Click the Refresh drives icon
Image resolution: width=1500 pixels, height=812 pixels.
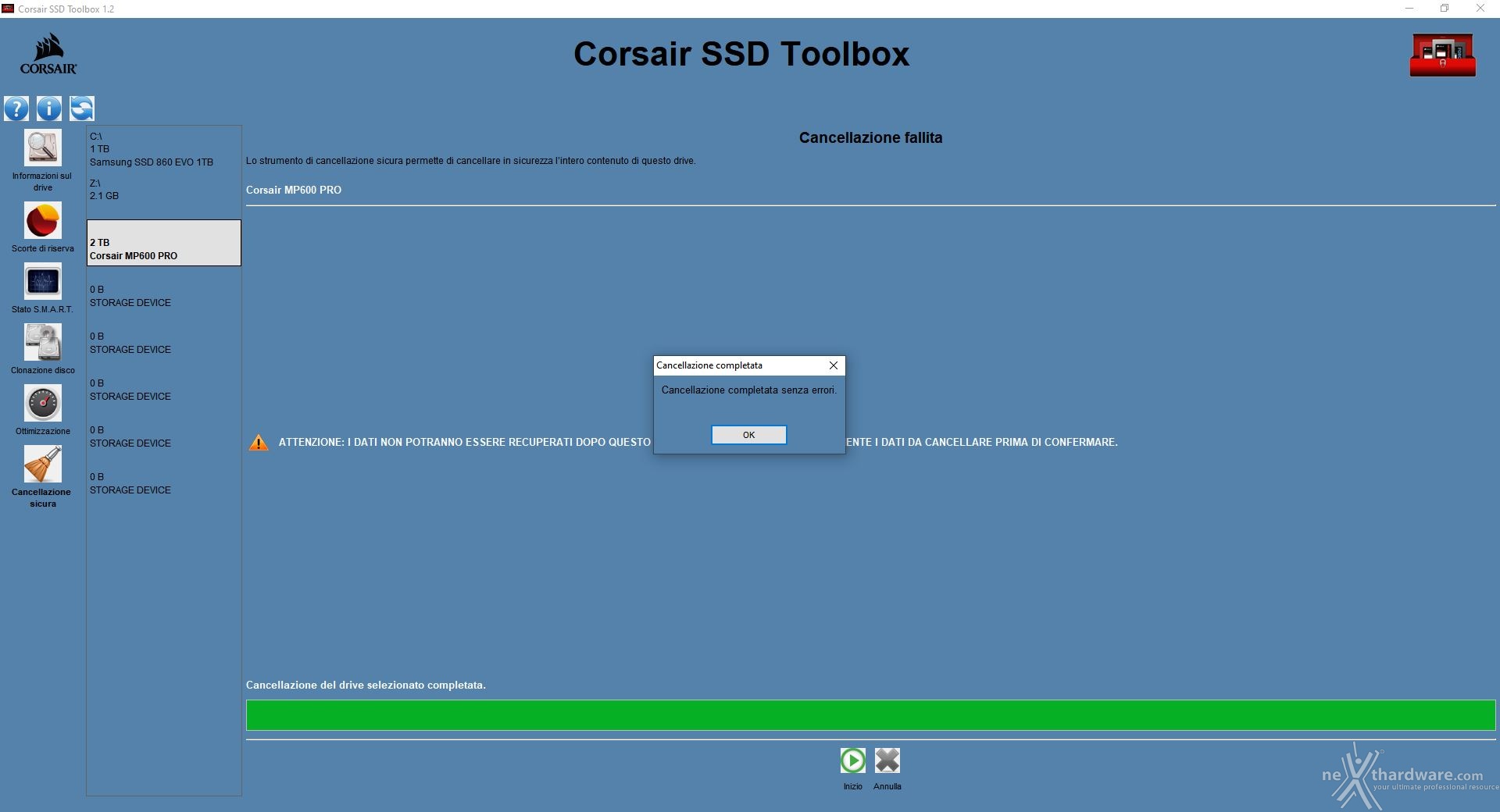click(82, 109)
